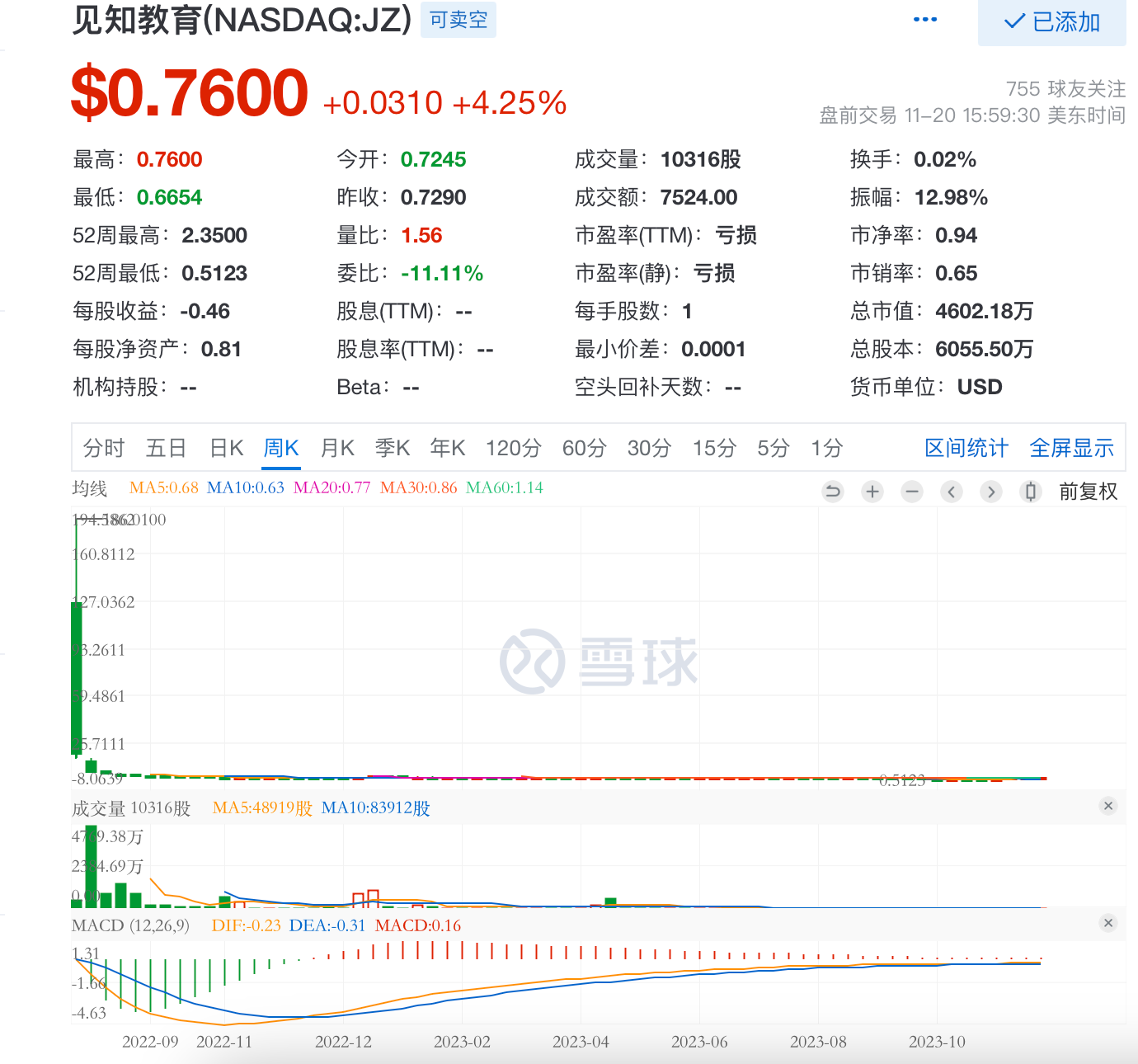Choose the 年K yearly chart tab
The image size is (1138, 1064).
click(448, 448)
